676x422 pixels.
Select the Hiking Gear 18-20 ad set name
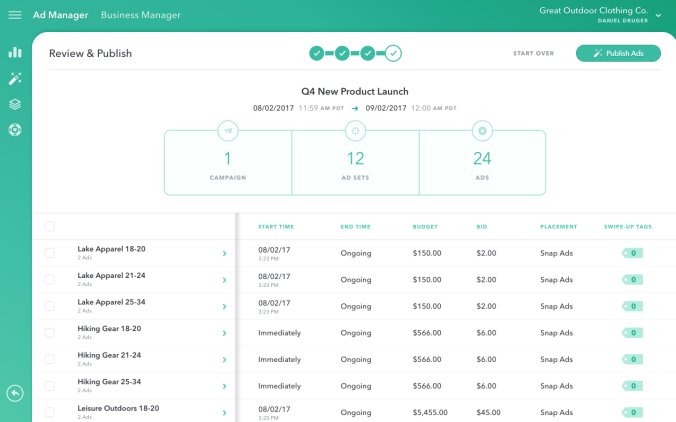110,328
